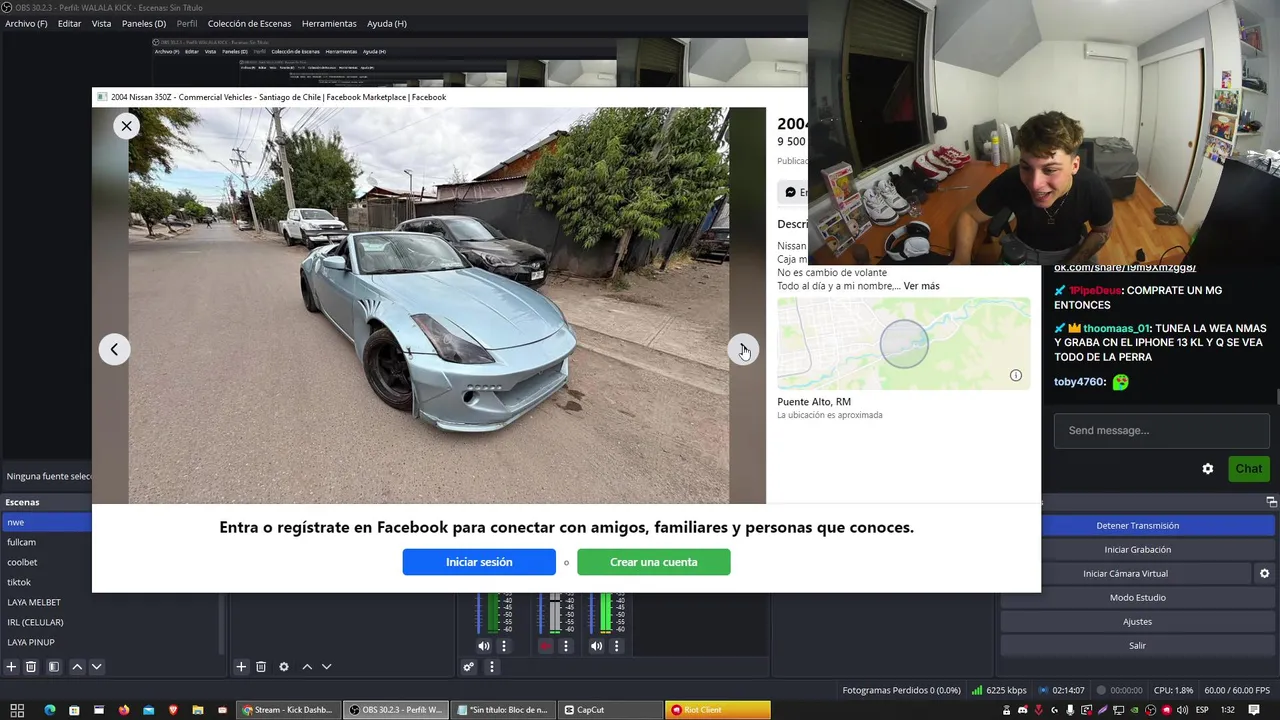Delete the selected scene via trash icon
Screen dimensions: 1280x720
pos(31,667)
